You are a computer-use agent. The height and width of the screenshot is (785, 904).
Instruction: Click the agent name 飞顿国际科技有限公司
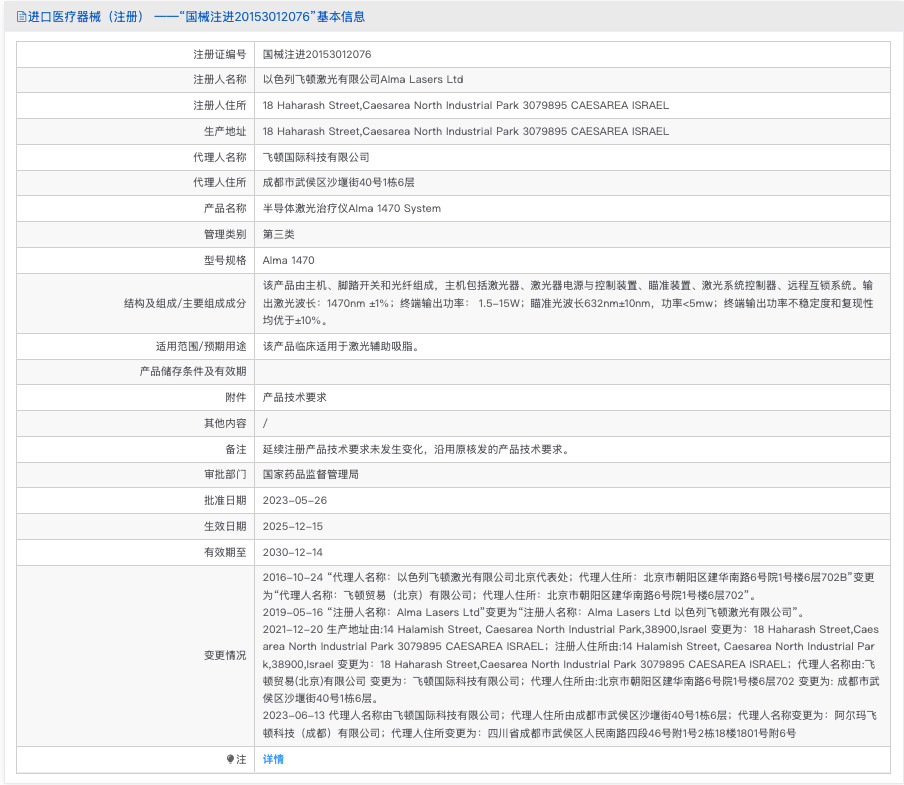coord(316,157)
